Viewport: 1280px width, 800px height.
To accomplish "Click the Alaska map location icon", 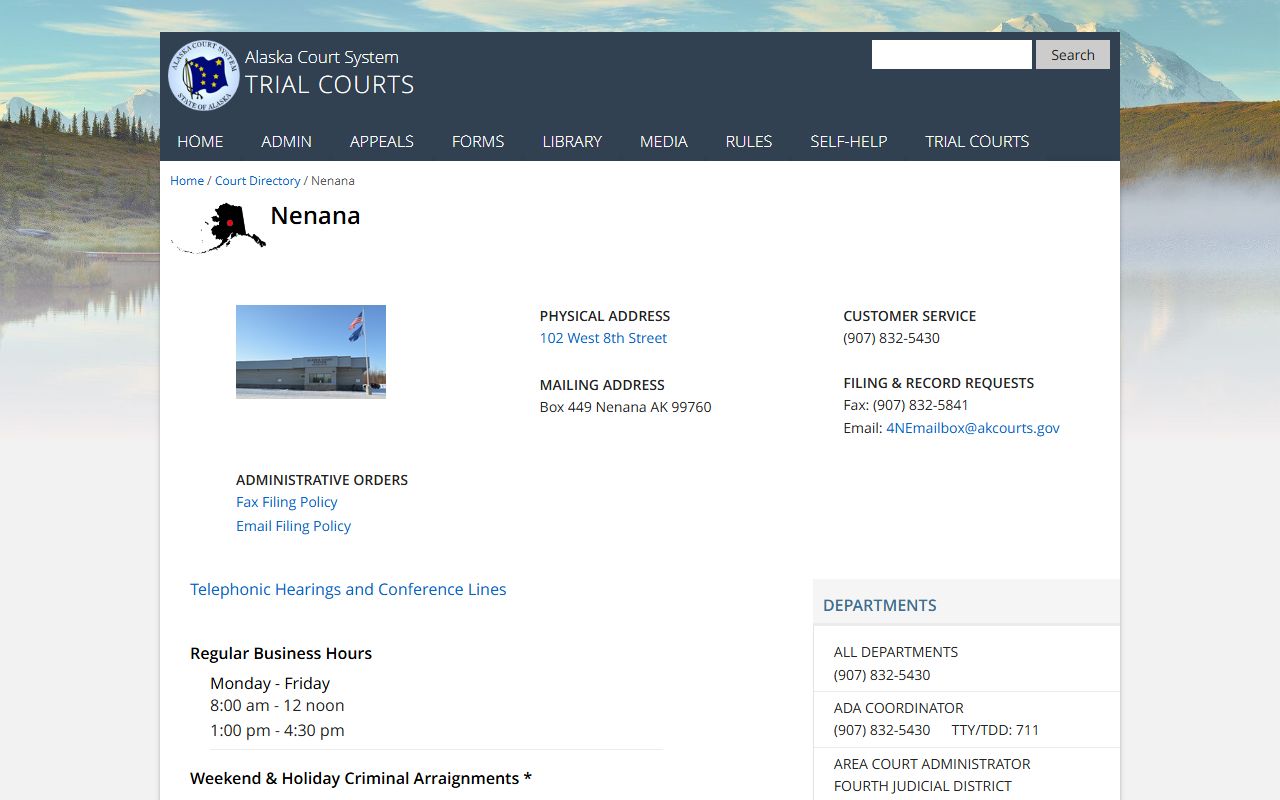I will coord(219,228).
